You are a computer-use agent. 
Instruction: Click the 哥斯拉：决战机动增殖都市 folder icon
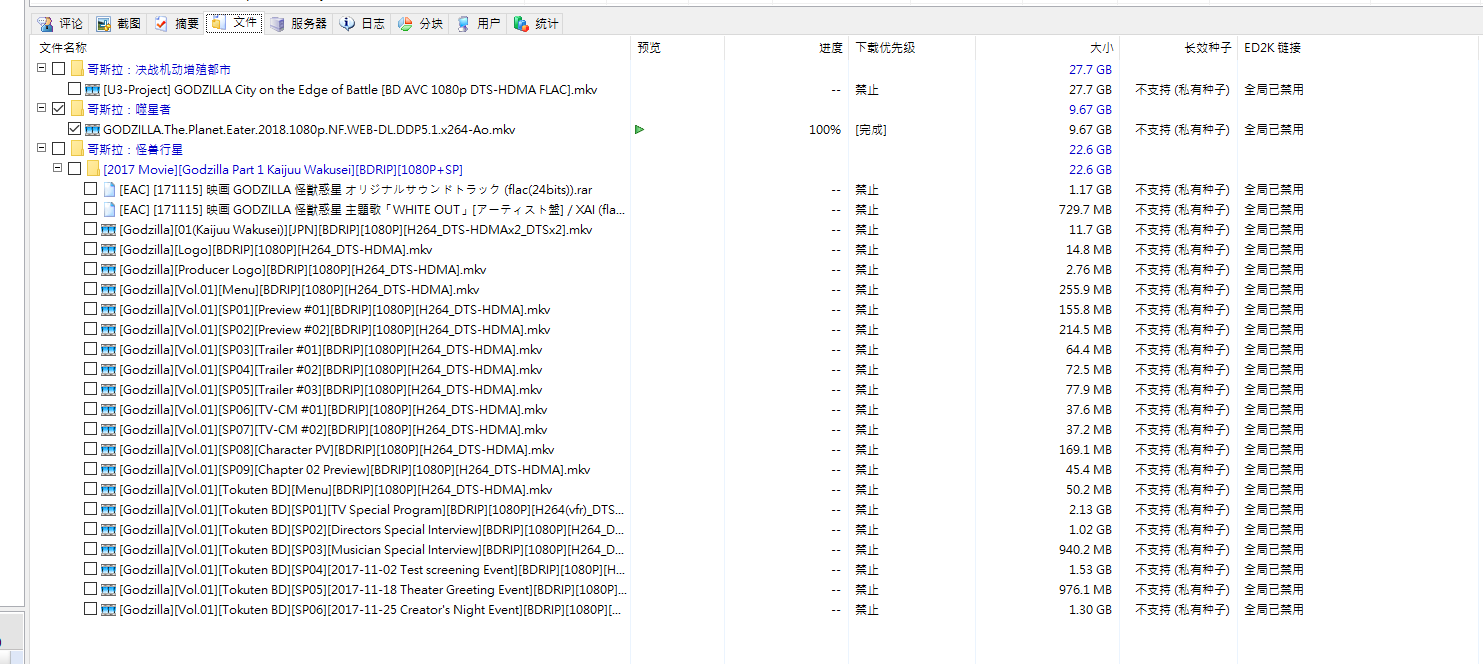pyautogui.click(x=77, y=70)
